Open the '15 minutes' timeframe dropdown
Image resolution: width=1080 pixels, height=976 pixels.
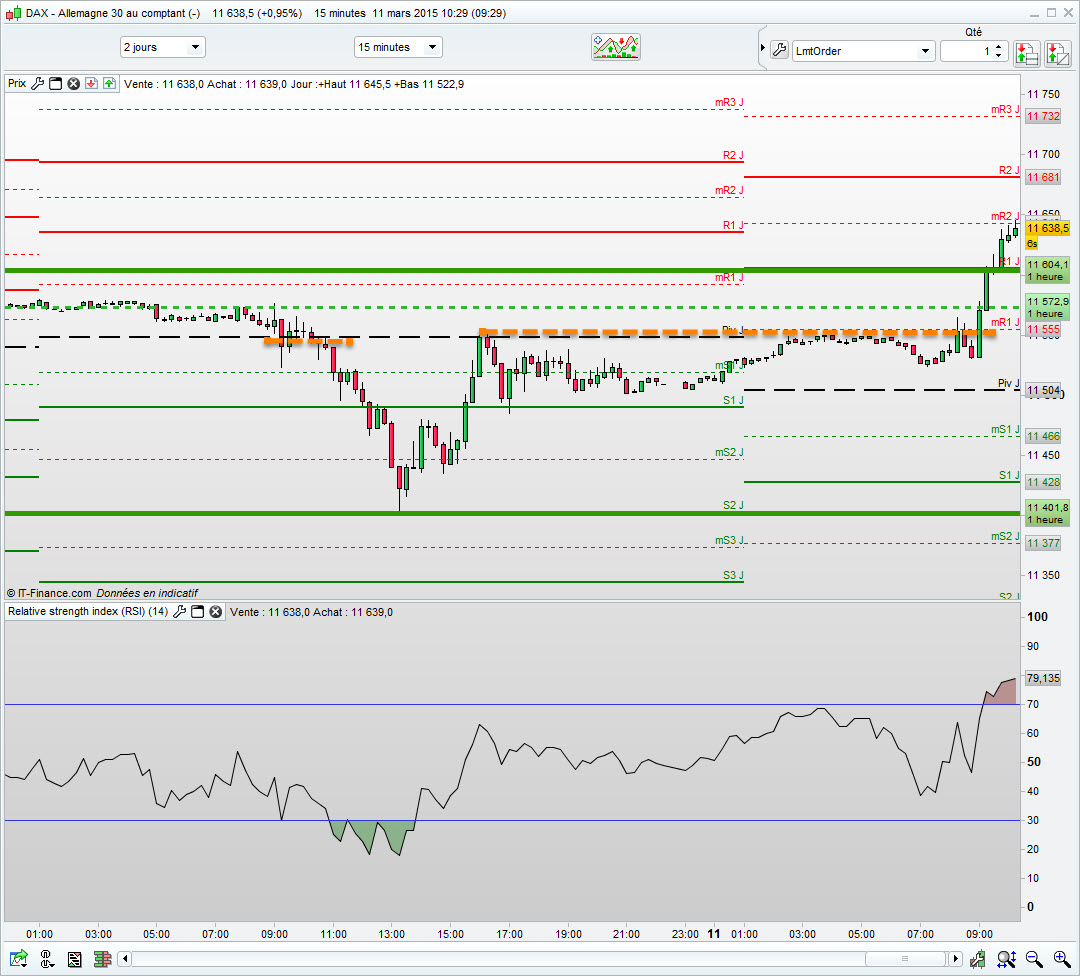point(398,47)
